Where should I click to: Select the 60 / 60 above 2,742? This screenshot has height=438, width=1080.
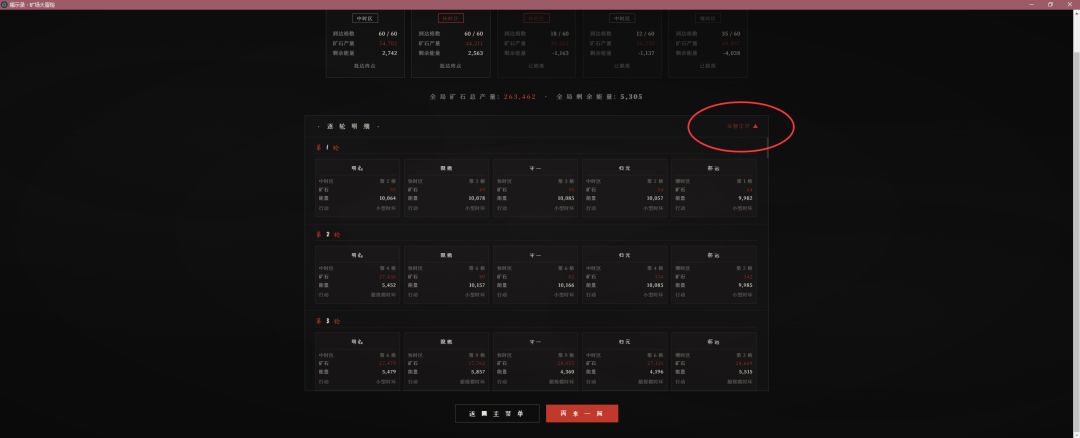(x=388, y=33)
